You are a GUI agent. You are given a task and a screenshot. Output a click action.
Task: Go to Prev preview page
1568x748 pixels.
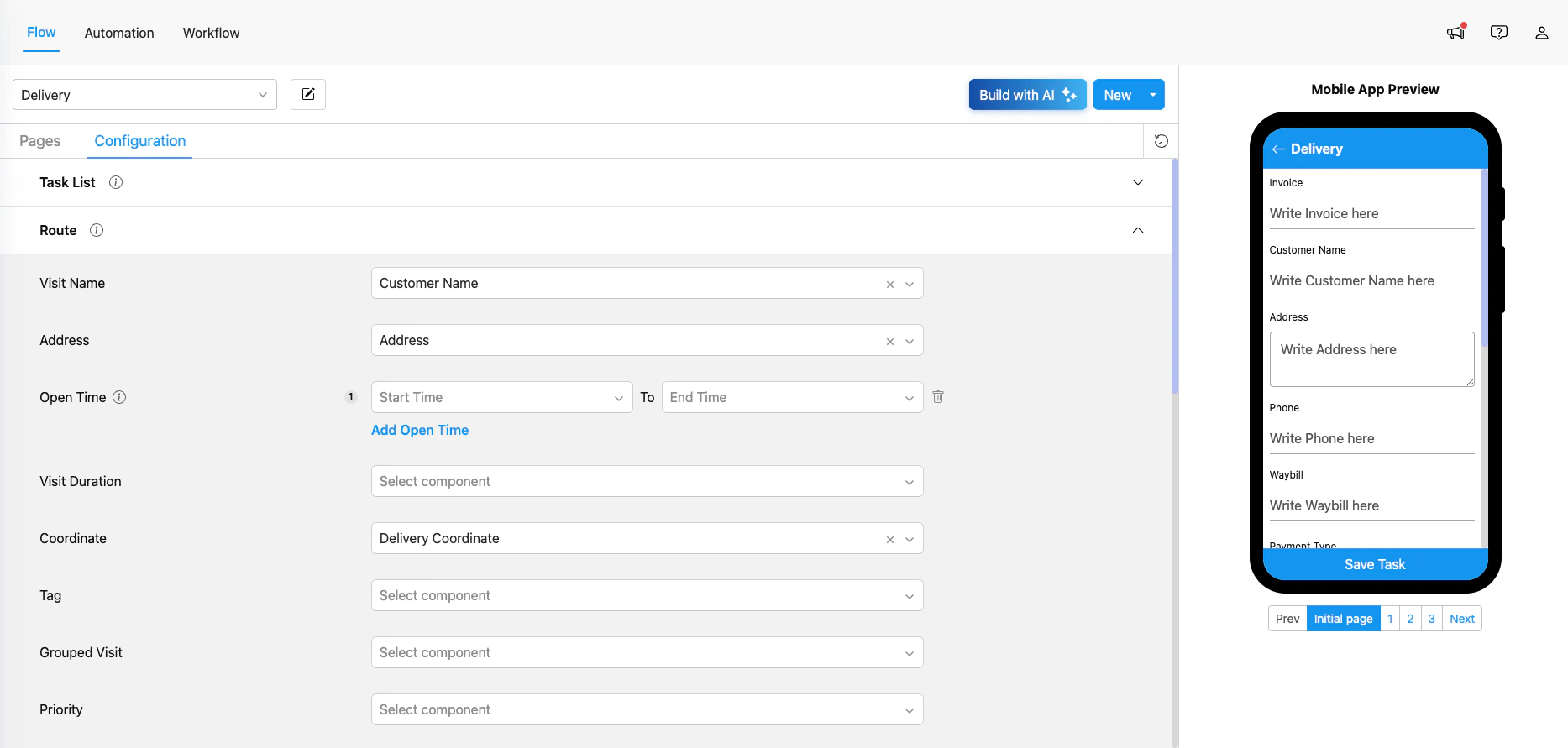click(1287, 619)
